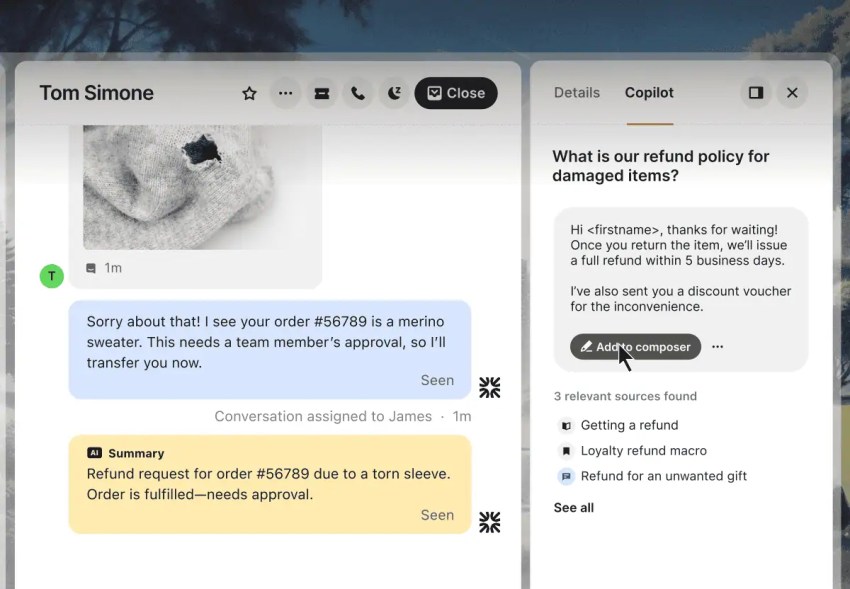This screenshot has width=850, height=589.
Task: Close the Copilot side panel
Action: (x=792, y=93)
